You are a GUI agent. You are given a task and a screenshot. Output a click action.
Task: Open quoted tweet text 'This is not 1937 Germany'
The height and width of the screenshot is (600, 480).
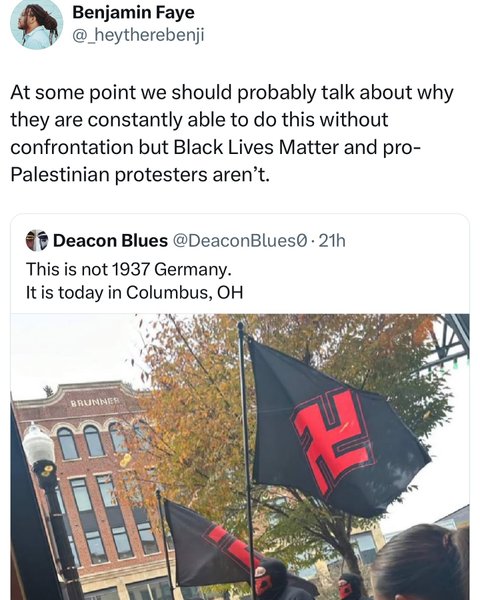coord(129,269)
